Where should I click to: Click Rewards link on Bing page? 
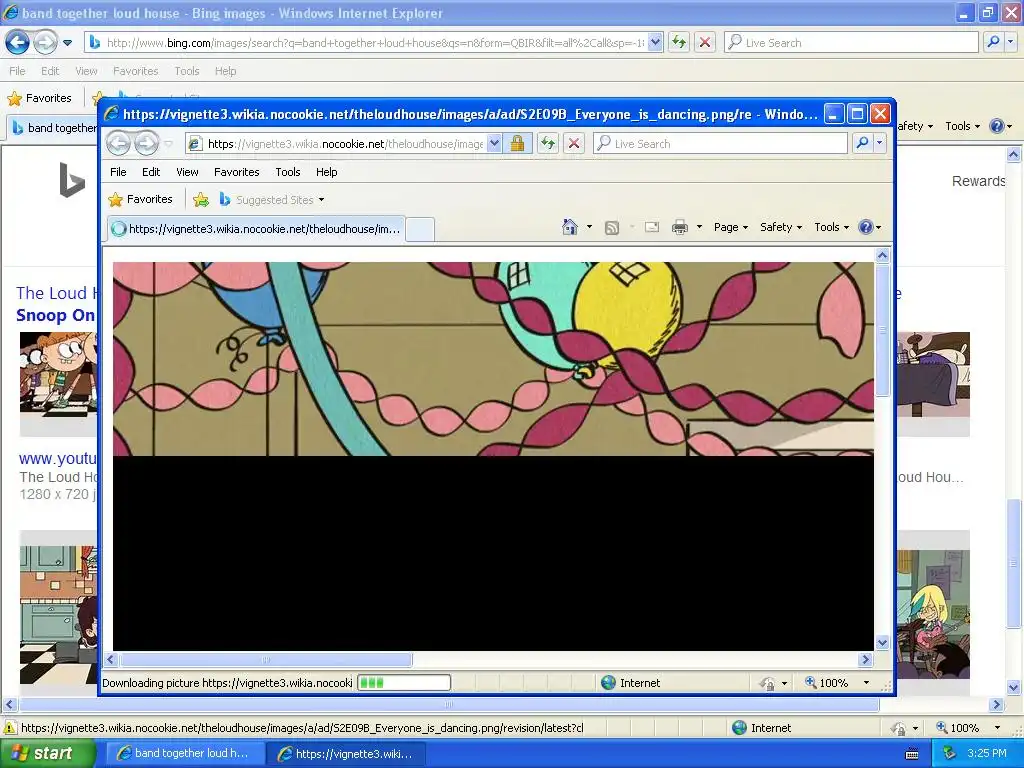click(978, 181)
